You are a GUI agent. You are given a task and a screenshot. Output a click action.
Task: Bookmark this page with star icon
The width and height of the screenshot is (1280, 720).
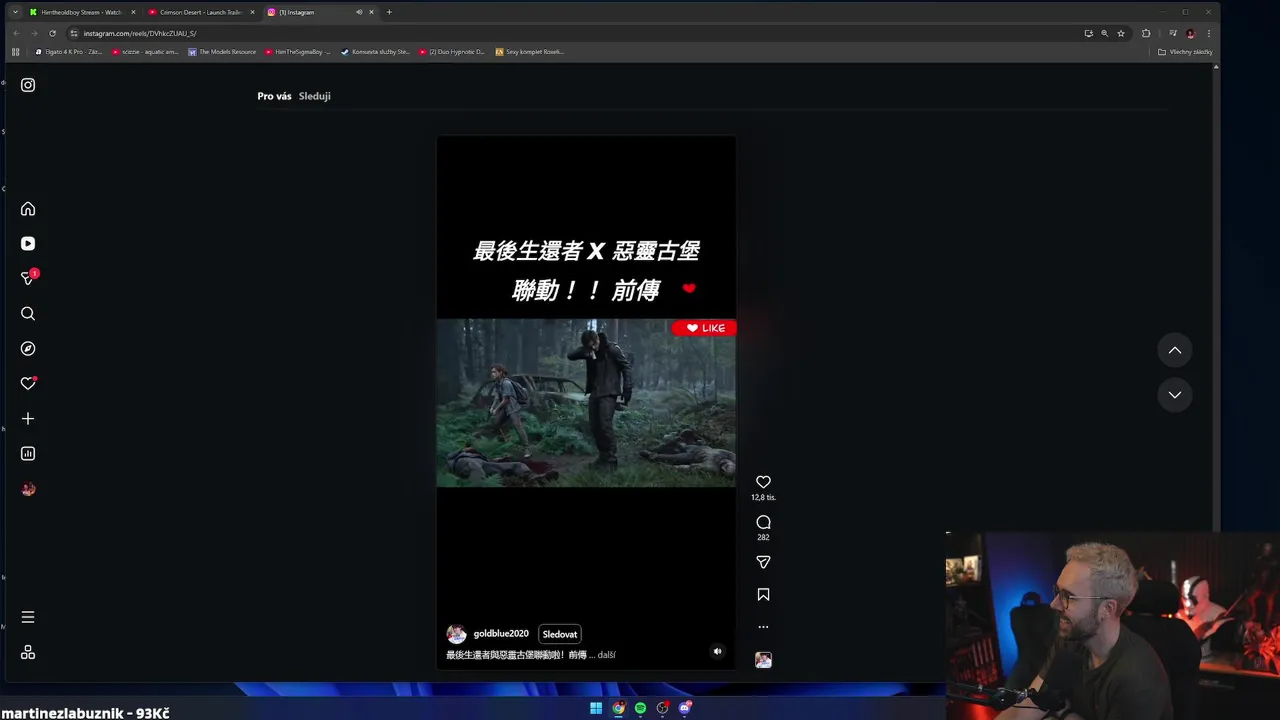1121,33
